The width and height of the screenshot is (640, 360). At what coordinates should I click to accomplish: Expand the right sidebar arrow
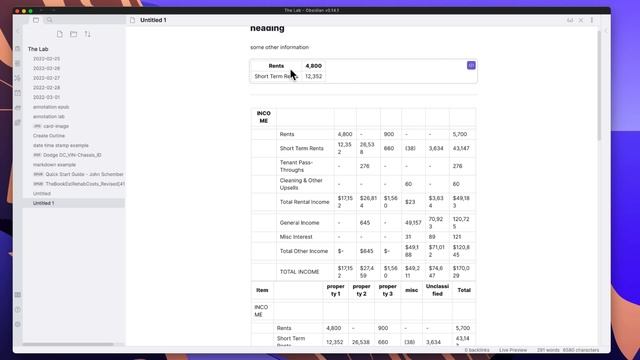[x=606, y=31]
